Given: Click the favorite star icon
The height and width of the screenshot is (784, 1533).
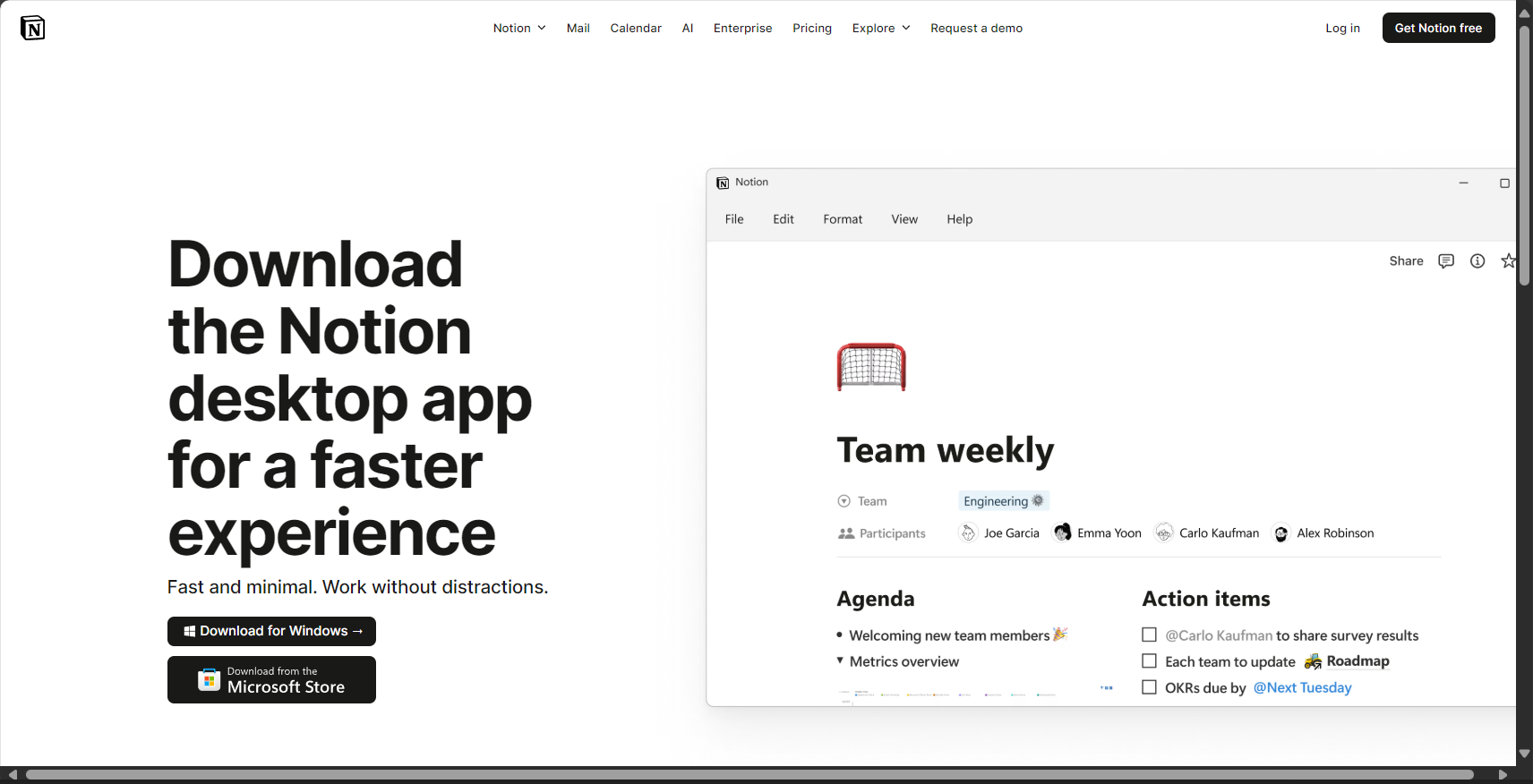Looking at the screenshot, I should [1509, 261].
